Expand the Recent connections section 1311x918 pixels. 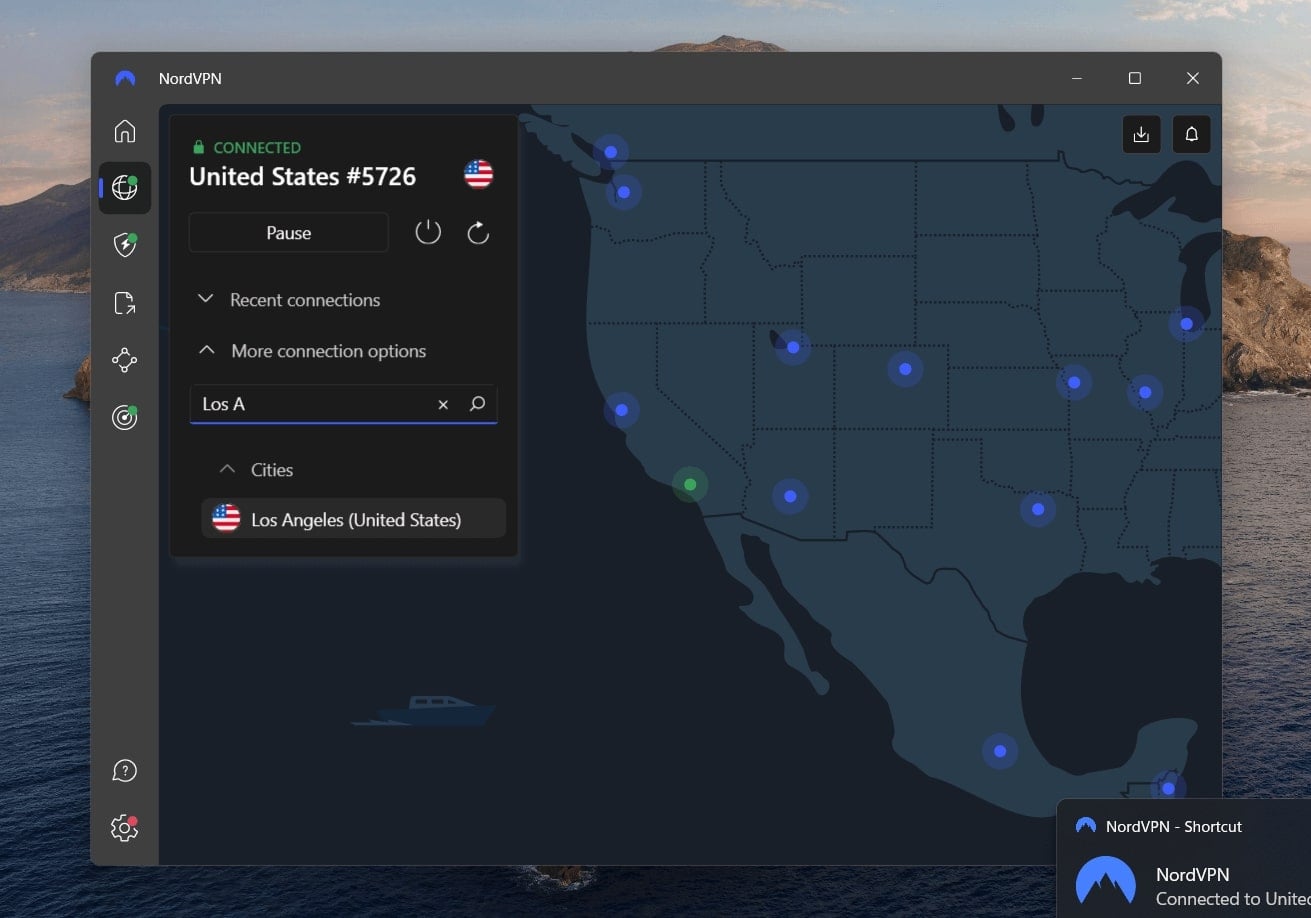point(287,300)
